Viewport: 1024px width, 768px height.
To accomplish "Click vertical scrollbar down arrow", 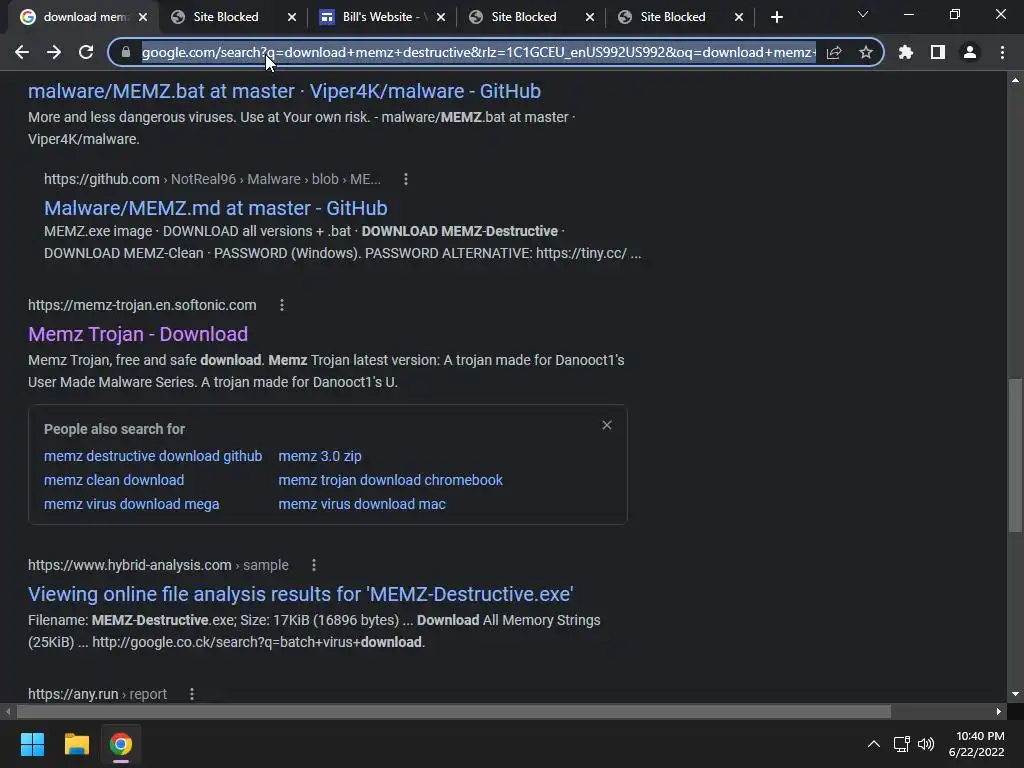I will (1015, 694).
